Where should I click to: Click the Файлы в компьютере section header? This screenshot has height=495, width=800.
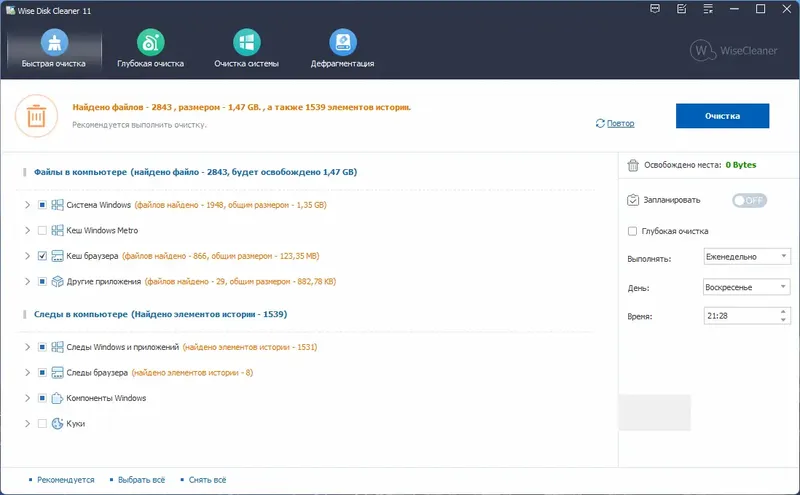click(195, 172)
